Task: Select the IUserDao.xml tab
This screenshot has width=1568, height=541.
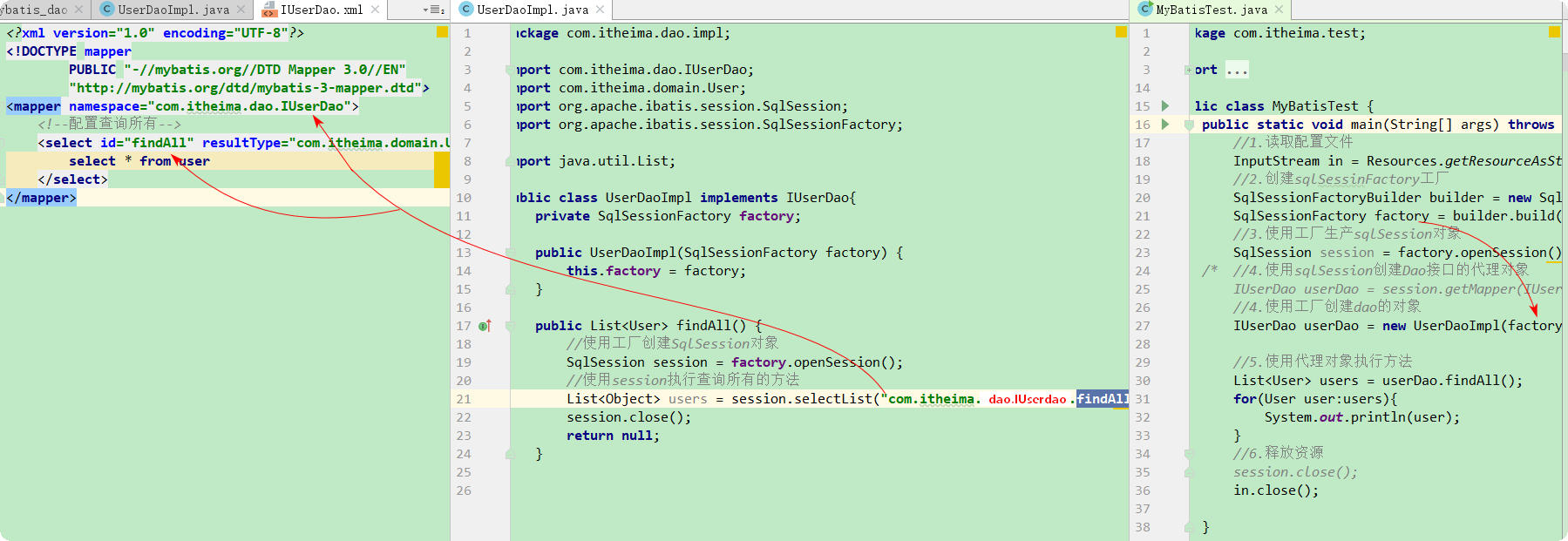Action: [321, 10]
